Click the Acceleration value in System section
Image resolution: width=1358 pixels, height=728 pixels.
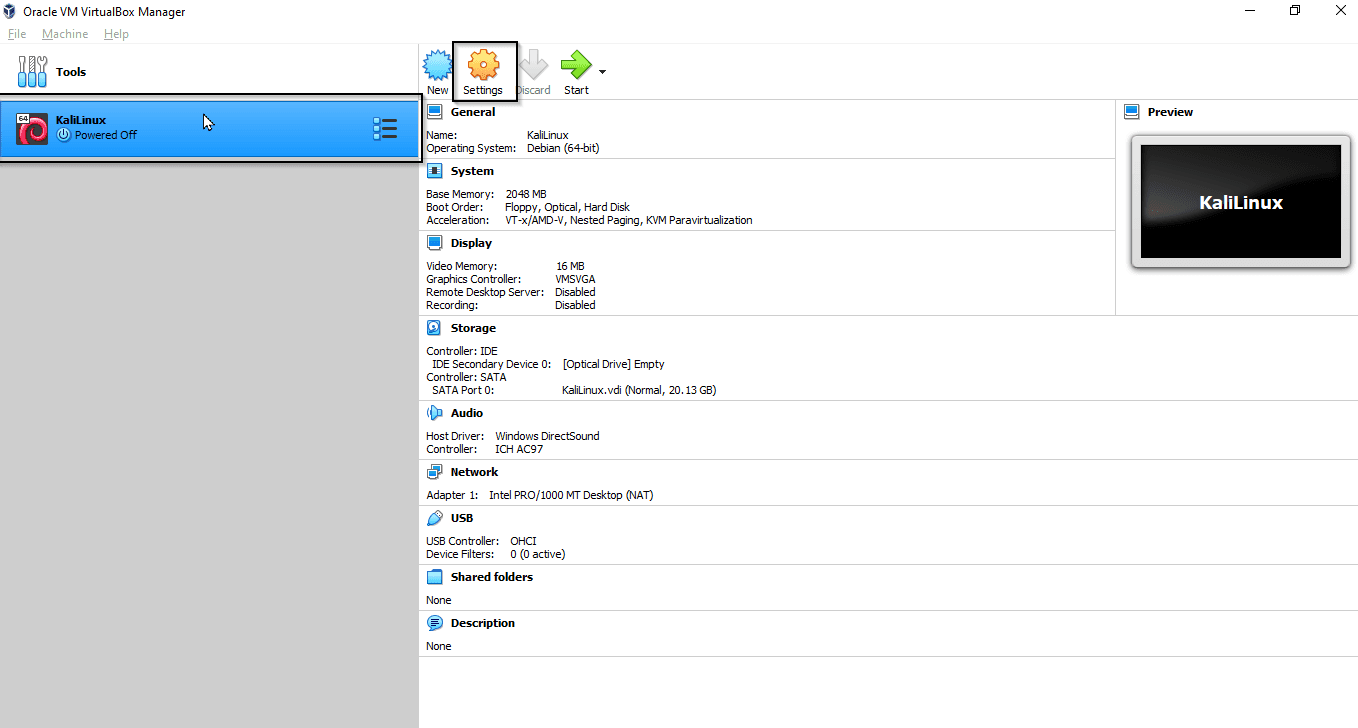pos(629,220)
